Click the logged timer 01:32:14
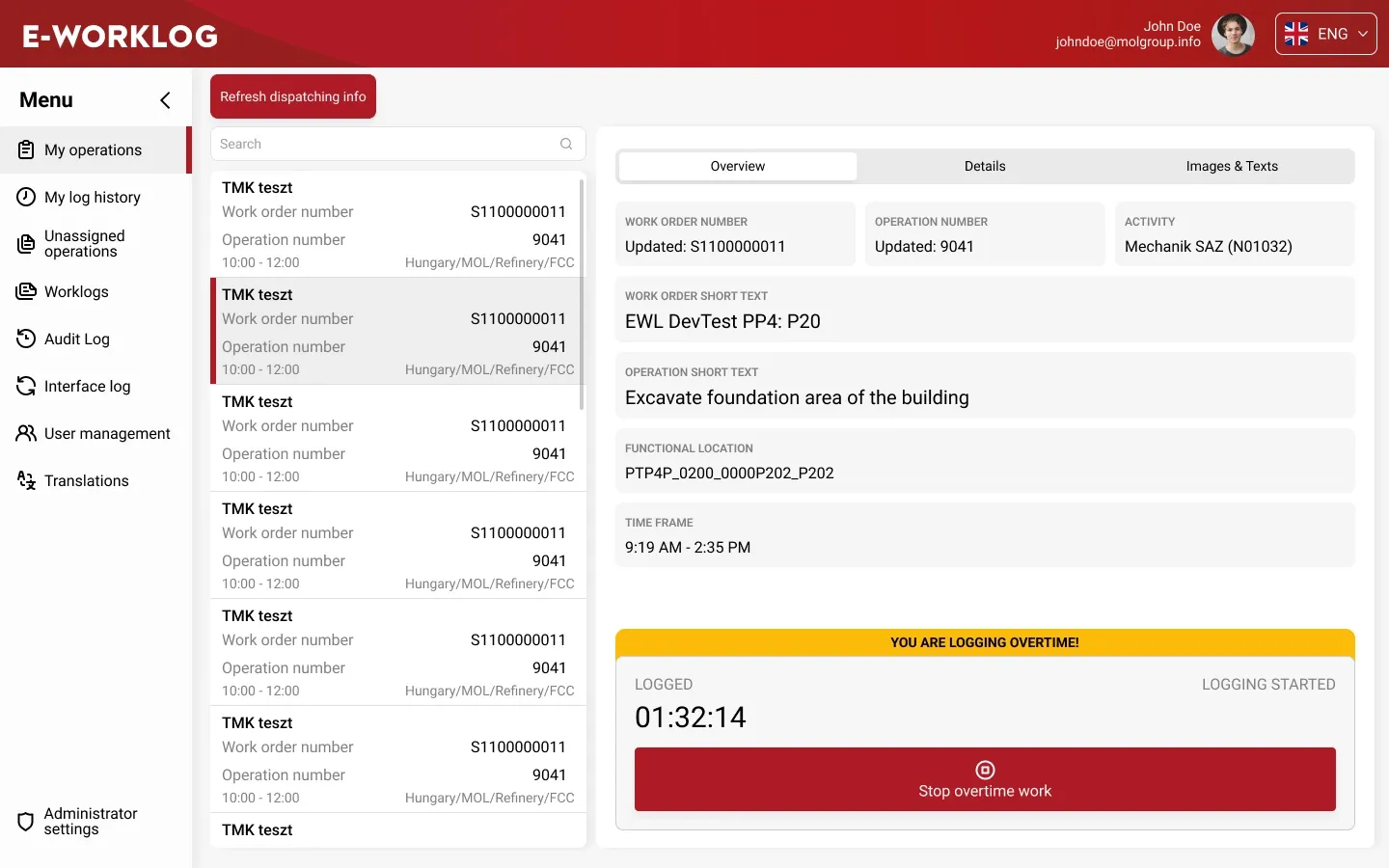 click(691, 717)
